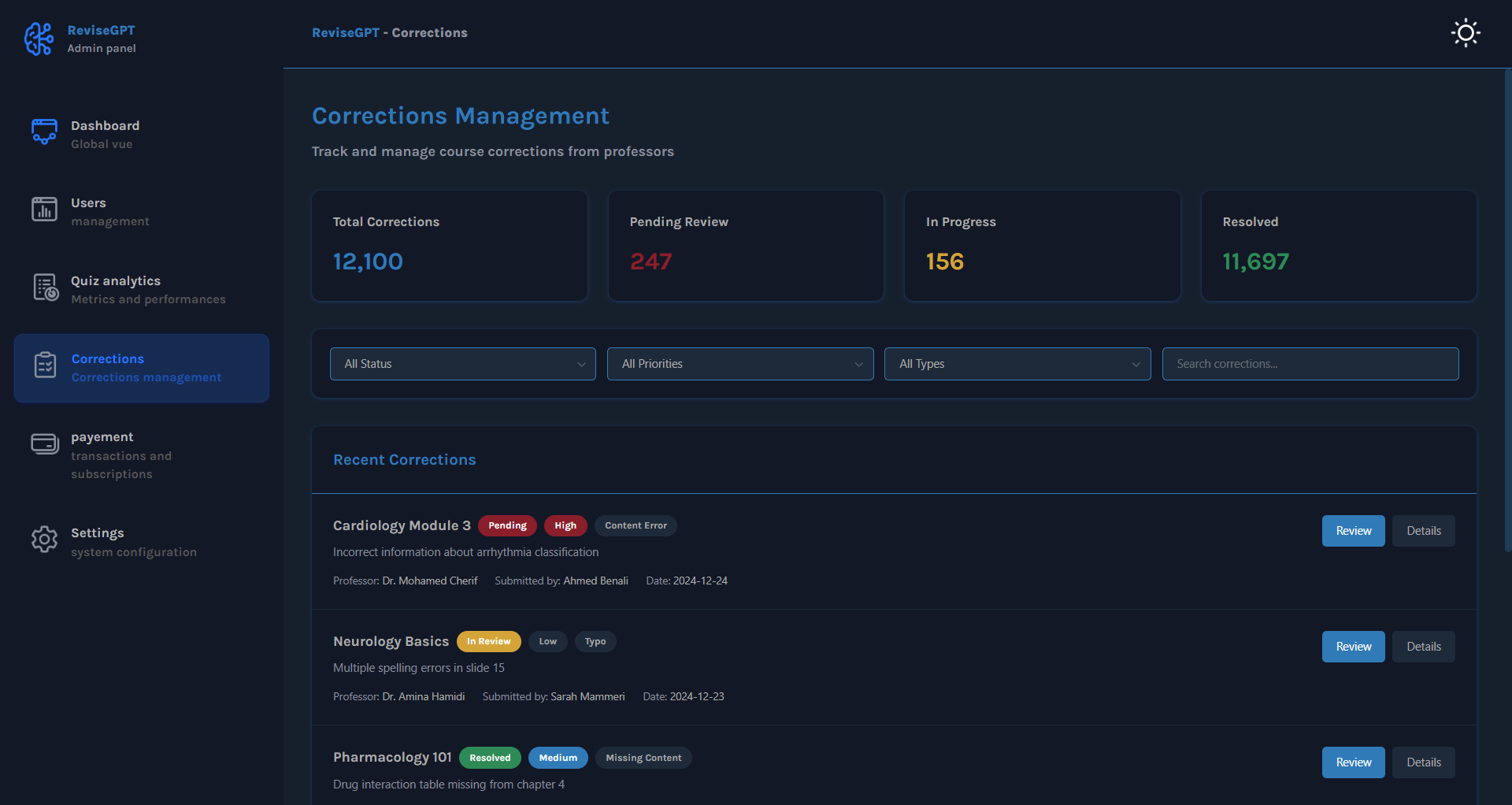Click the In Progress 156 card
The width and height of the screenshot is (1512, 805).
pyautogui.click(x=1043, y=246)
